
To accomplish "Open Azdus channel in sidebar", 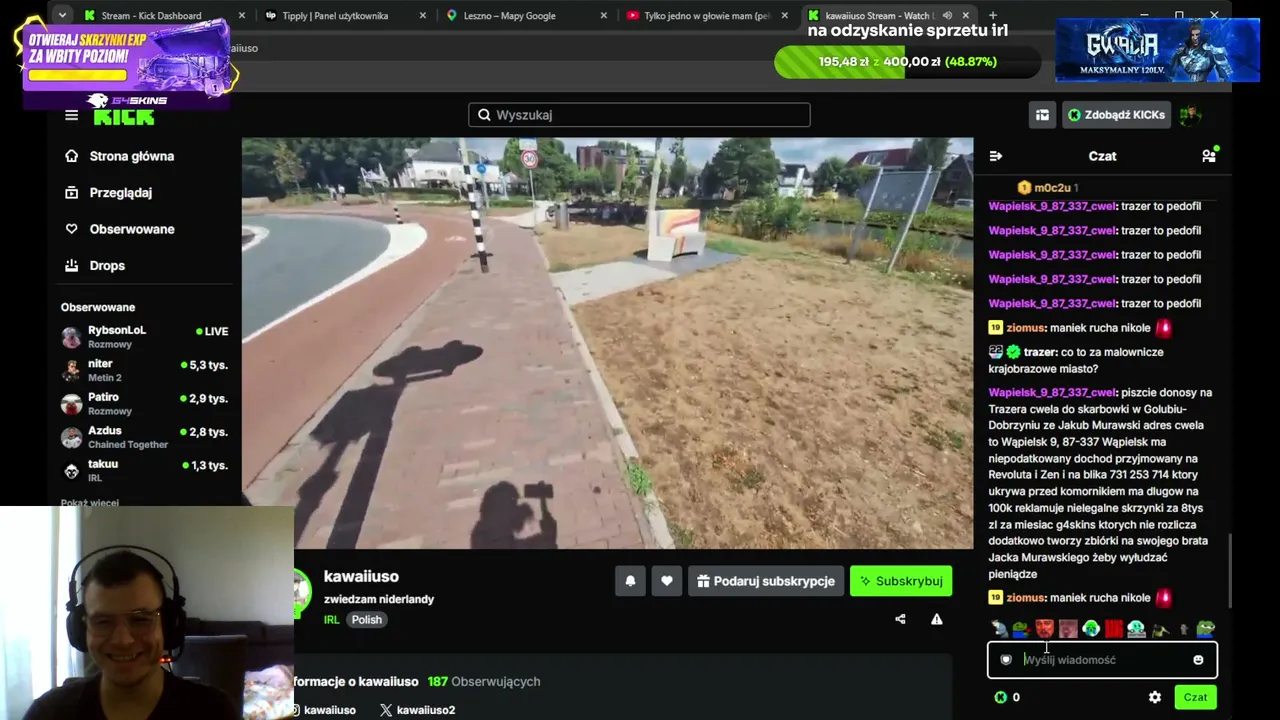I will [x=145, y=437].
